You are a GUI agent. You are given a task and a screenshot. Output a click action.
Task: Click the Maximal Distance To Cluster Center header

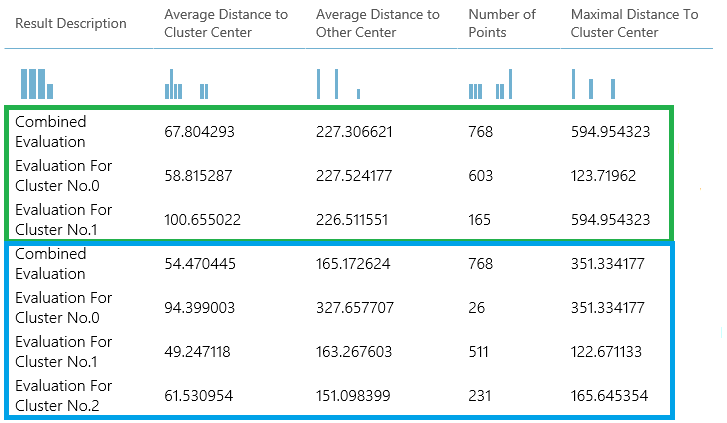point(634,24)
